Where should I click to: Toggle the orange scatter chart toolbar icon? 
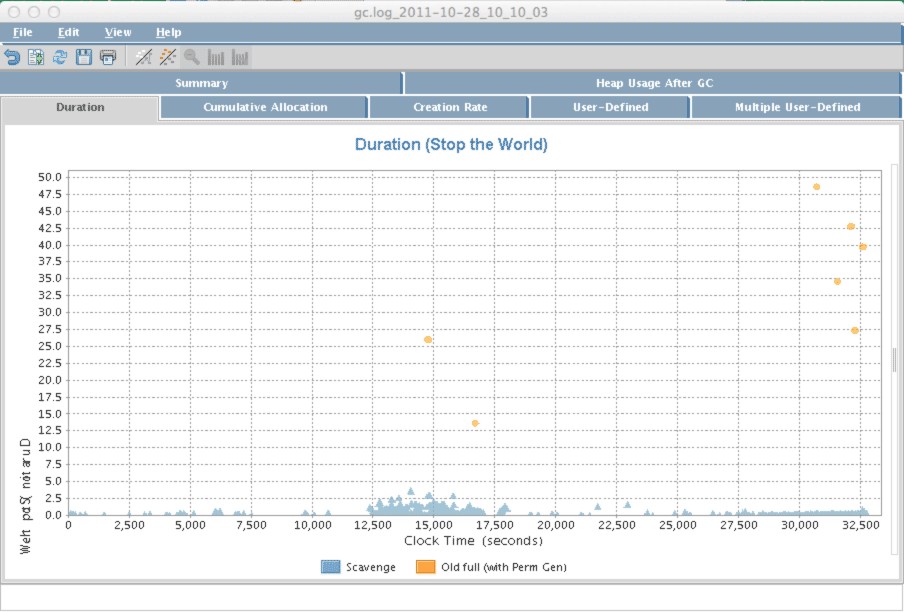click(168, 57)
